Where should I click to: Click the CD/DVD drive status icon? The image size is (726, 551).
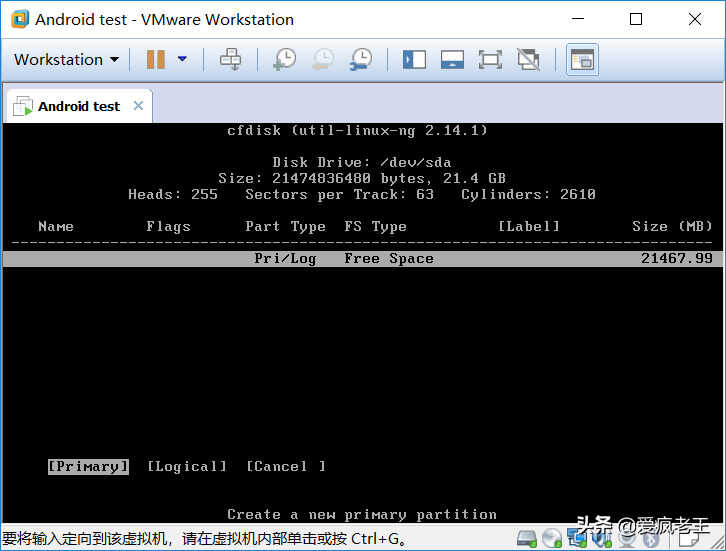pos(551,538)
